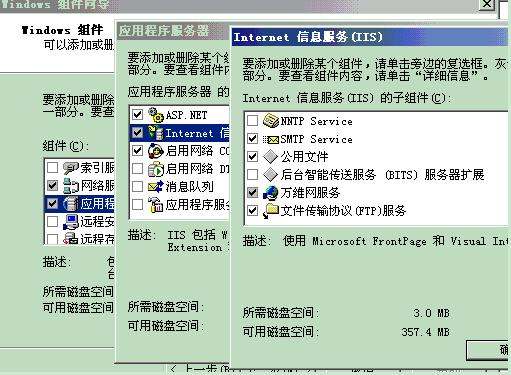Click the 启用网络 COM+ icon
Image resolution: width=511 pixels, height=375 pixels.
tap(156, 151)
